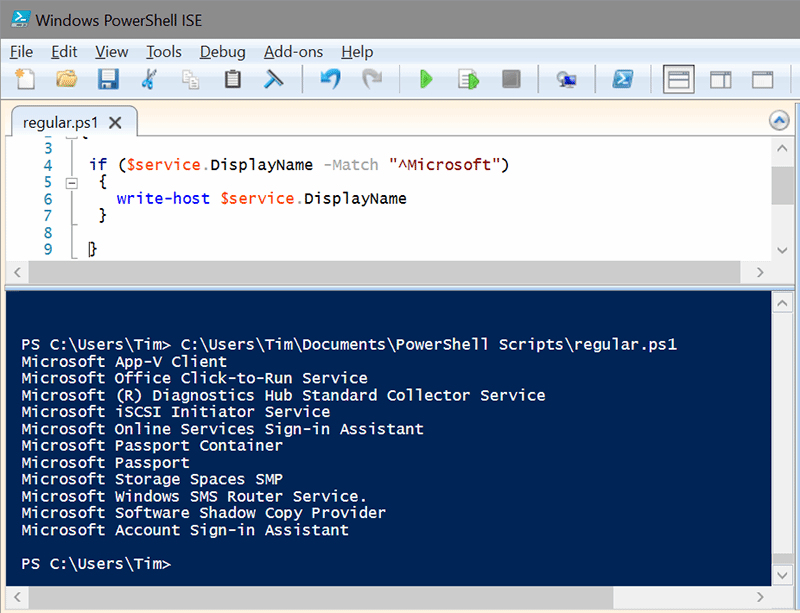The width and height of the screenshot is (800, 613).
Task: Click the New script icon
Action: [x=25, y=79]
